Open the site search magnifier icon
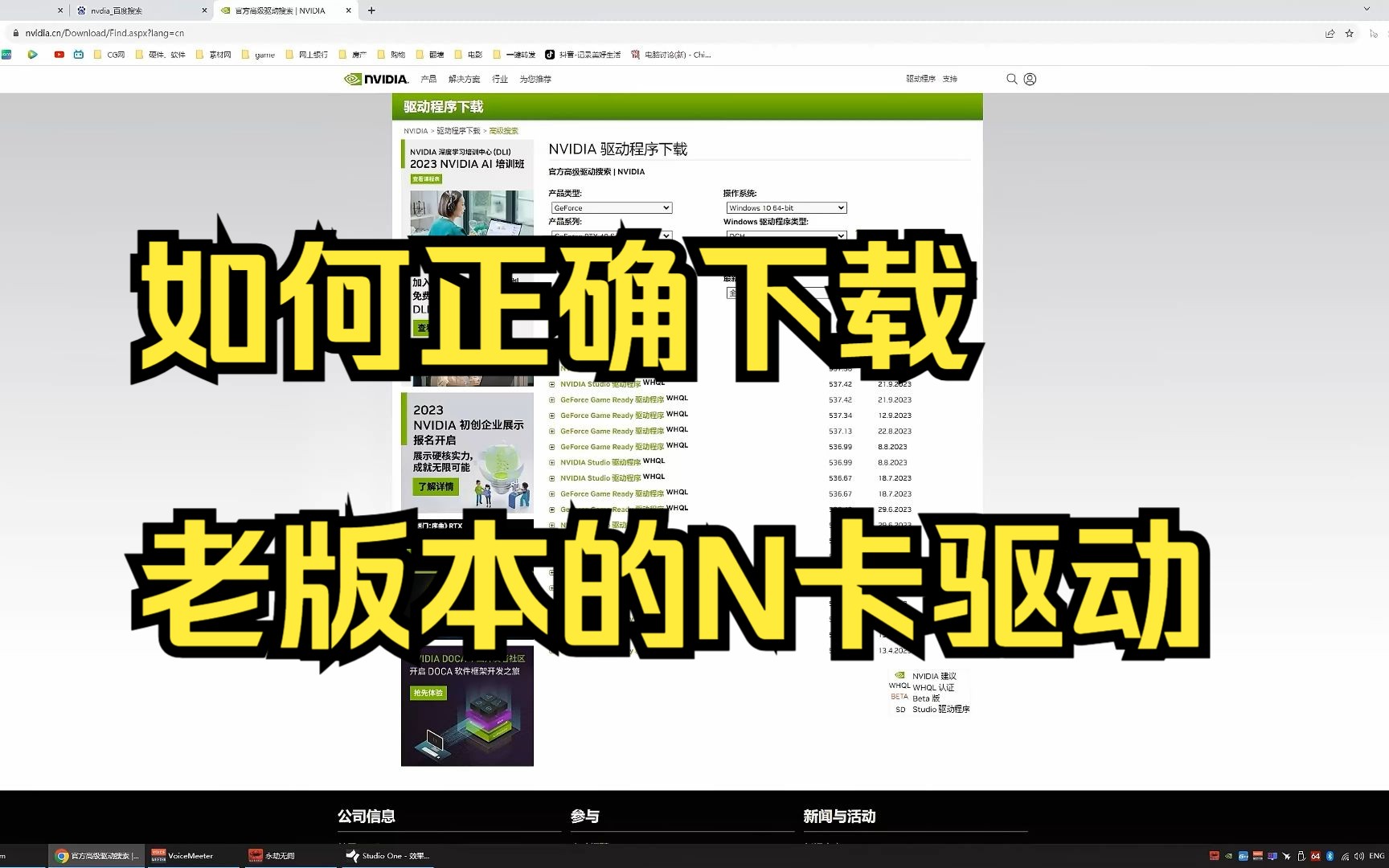This screenshot has height=868, width=1389. pyautogui.click(x=1011, y=79)
